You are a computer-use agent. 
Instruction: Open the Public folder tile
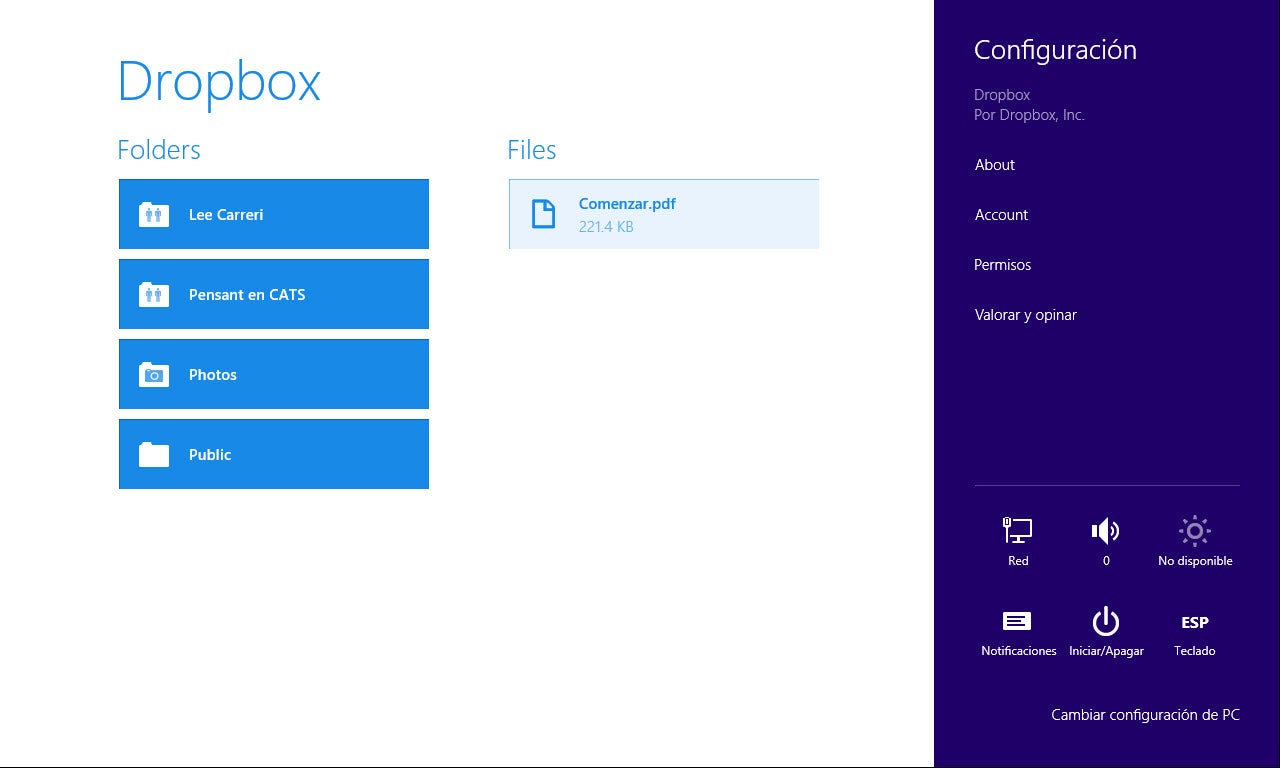[x=274, y=454]
